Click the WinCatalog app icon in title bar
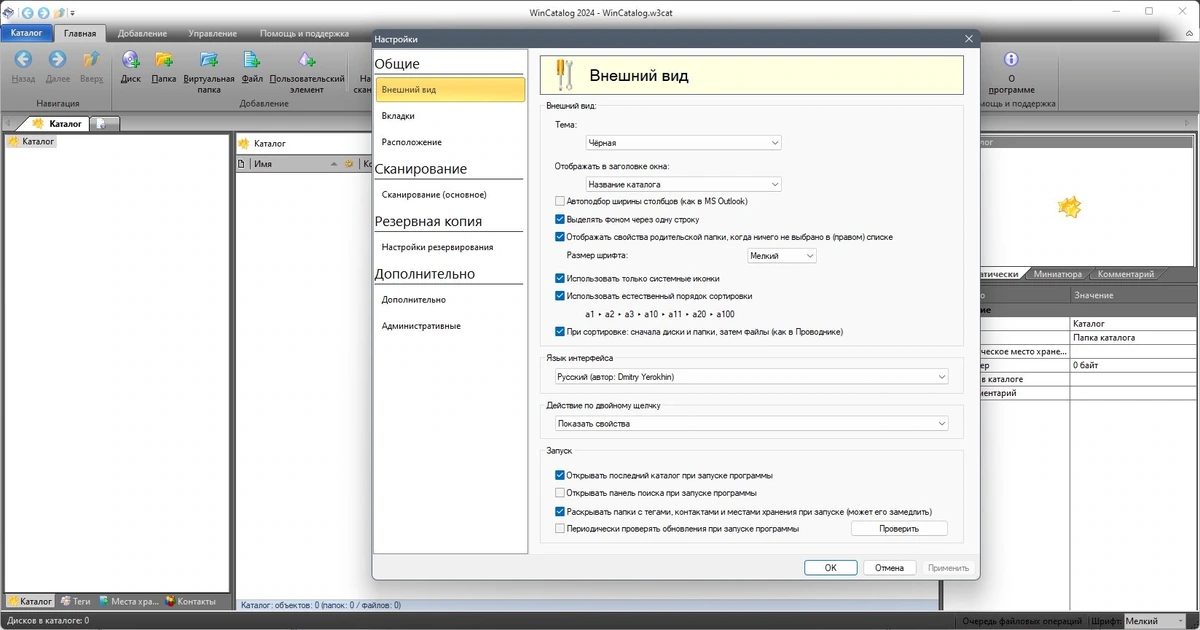The height and width of the screenshot is (630, 1200). (x=9, y=12)
